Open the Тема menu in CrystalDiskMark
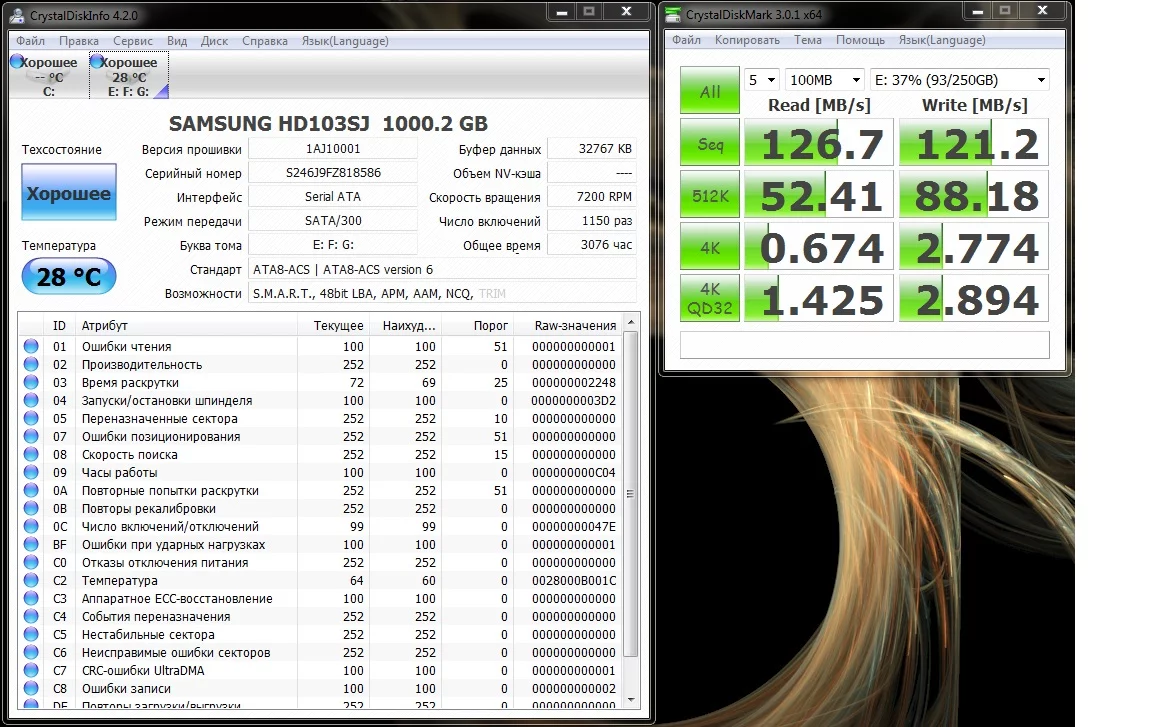This screenshot has height=727, width=1152. [x=807, y=40]
